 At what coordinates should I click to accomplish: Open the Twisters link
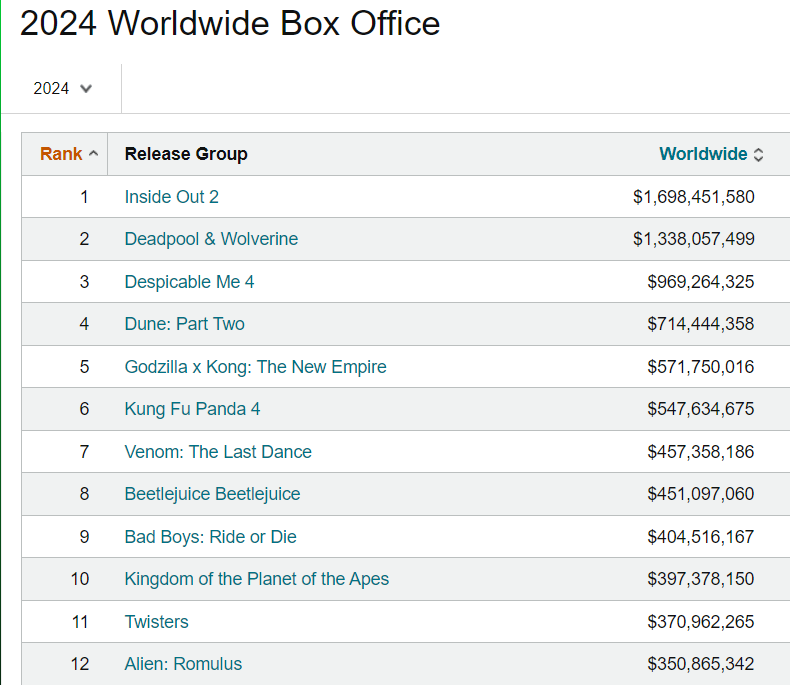(156, 622)
